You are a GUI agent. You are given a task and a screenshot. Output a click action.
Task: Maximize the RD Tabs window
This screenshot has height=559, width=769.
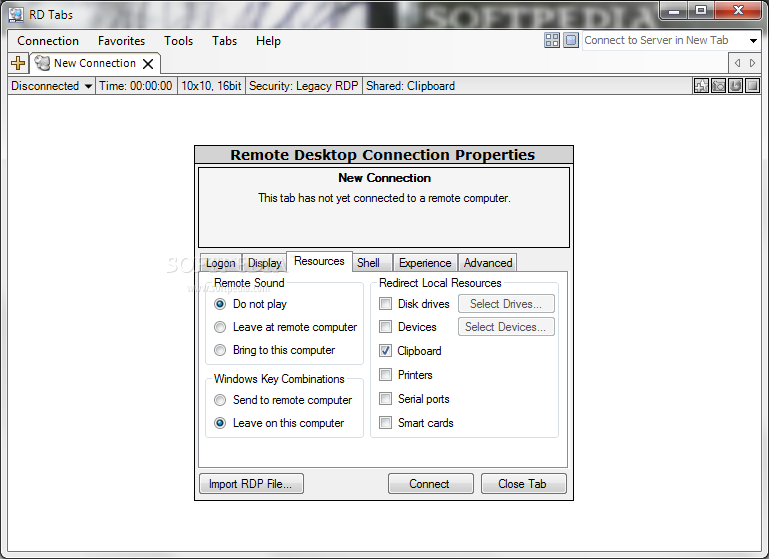click(701, 11)
